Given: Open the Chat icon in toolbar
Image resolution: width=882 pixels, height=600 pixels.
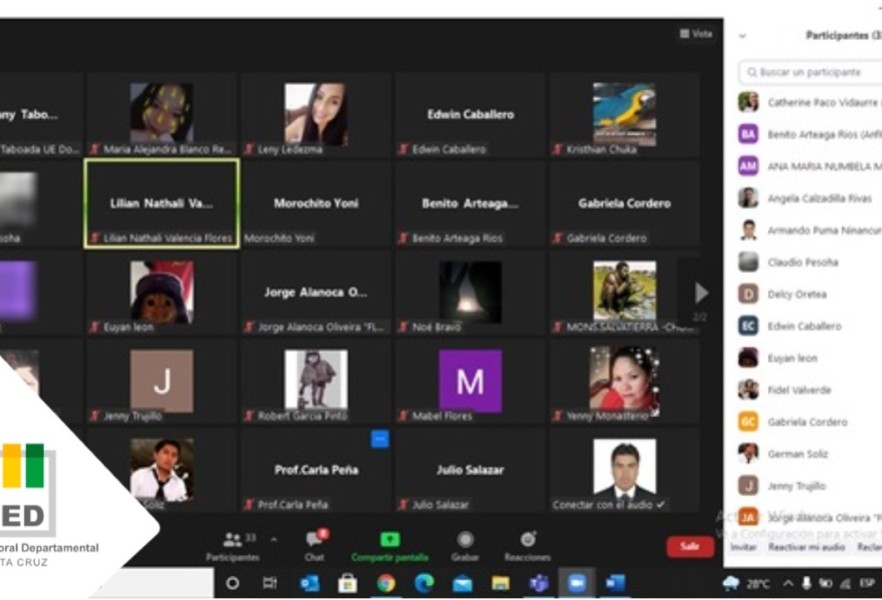Looking at the screenshot, I should tap(315, 540).
